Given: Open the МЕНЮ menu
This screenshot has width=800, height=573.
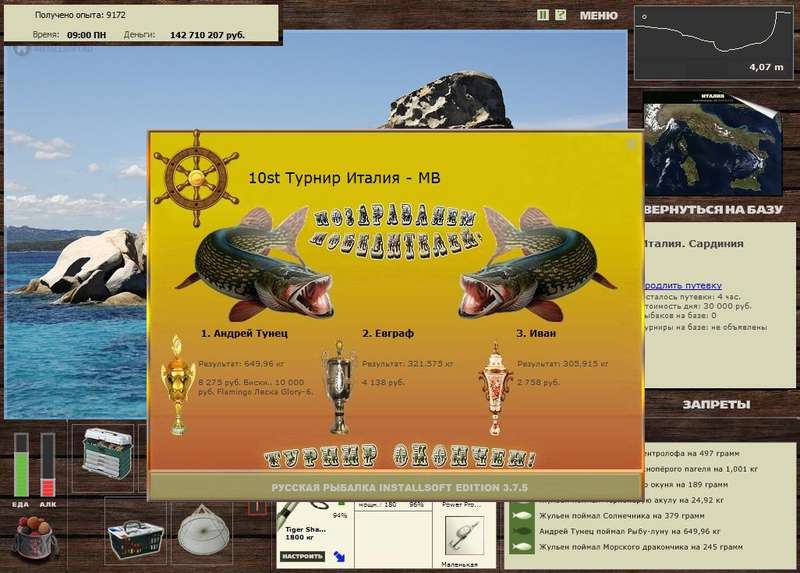Looking at the screenshot, I should [x=598, y=16].
